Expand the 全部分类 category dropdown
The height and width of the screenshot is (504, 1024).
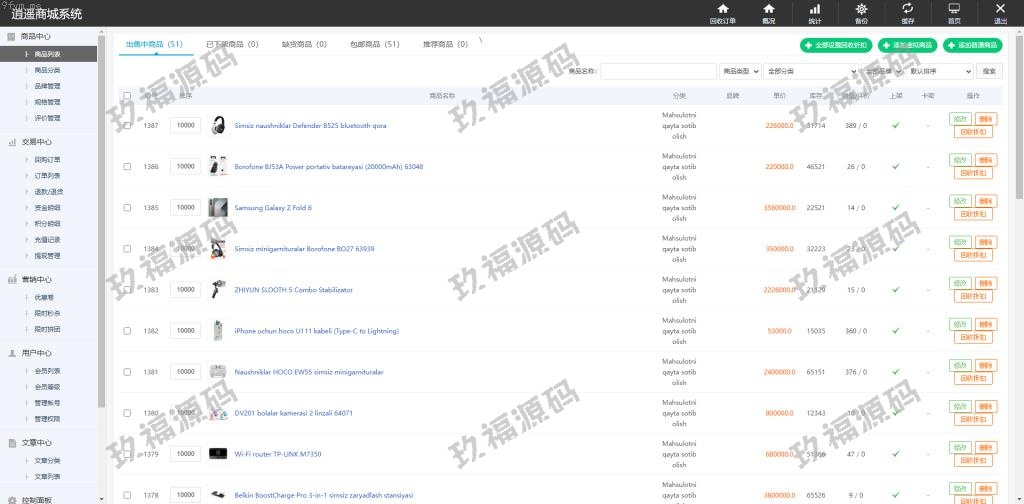[811, 72]
